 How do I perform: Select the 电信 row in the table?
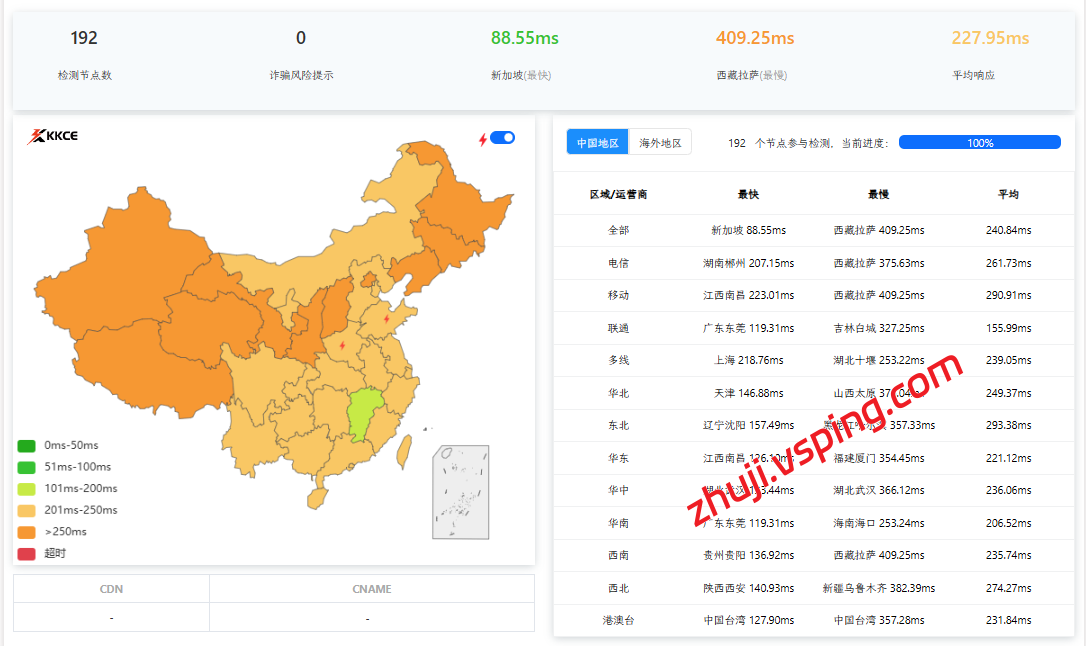[x=618, y=263]
